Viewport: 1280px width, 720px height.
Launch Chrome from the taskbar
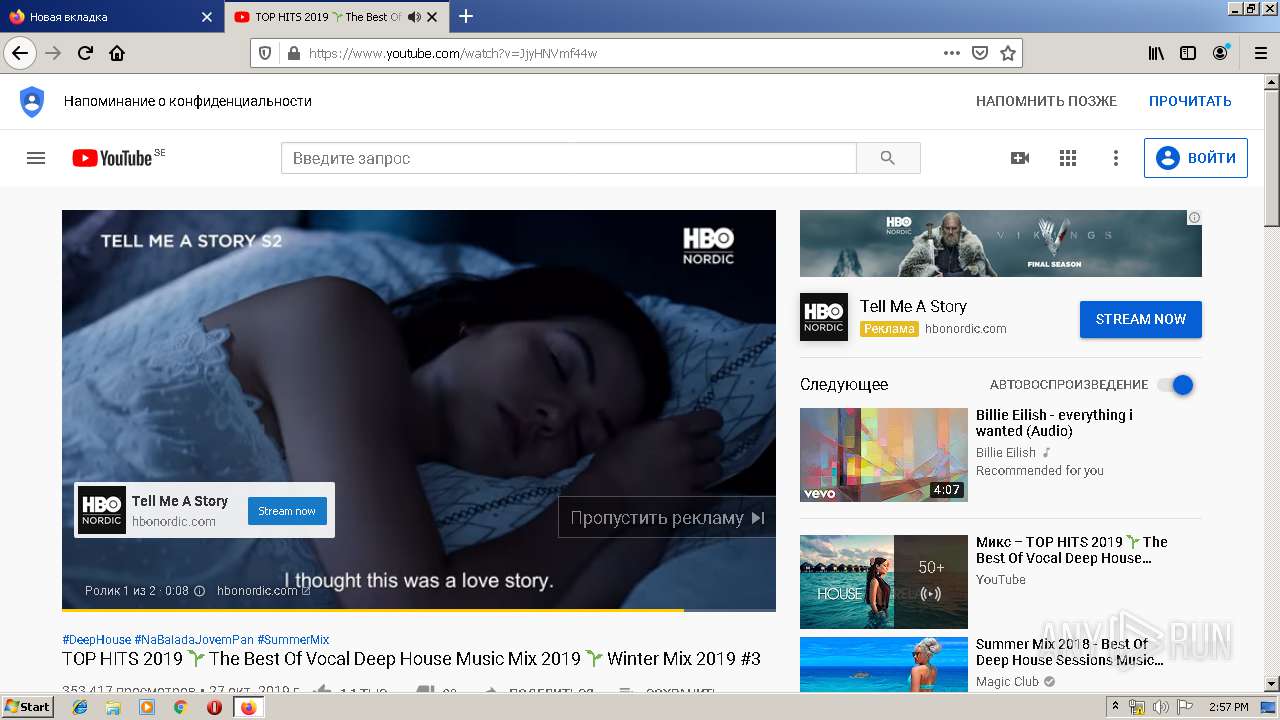(x=180, y=707)
